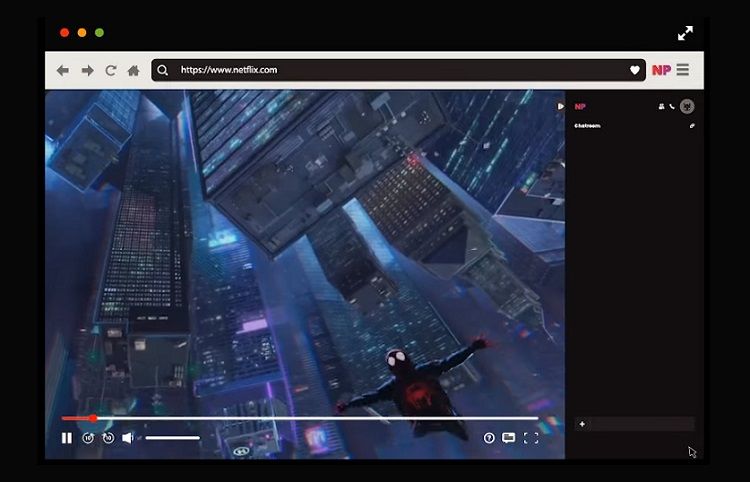Favorite the page with the heart icon
This screenshot has height=482, width=750.
[x=635, y=70]
